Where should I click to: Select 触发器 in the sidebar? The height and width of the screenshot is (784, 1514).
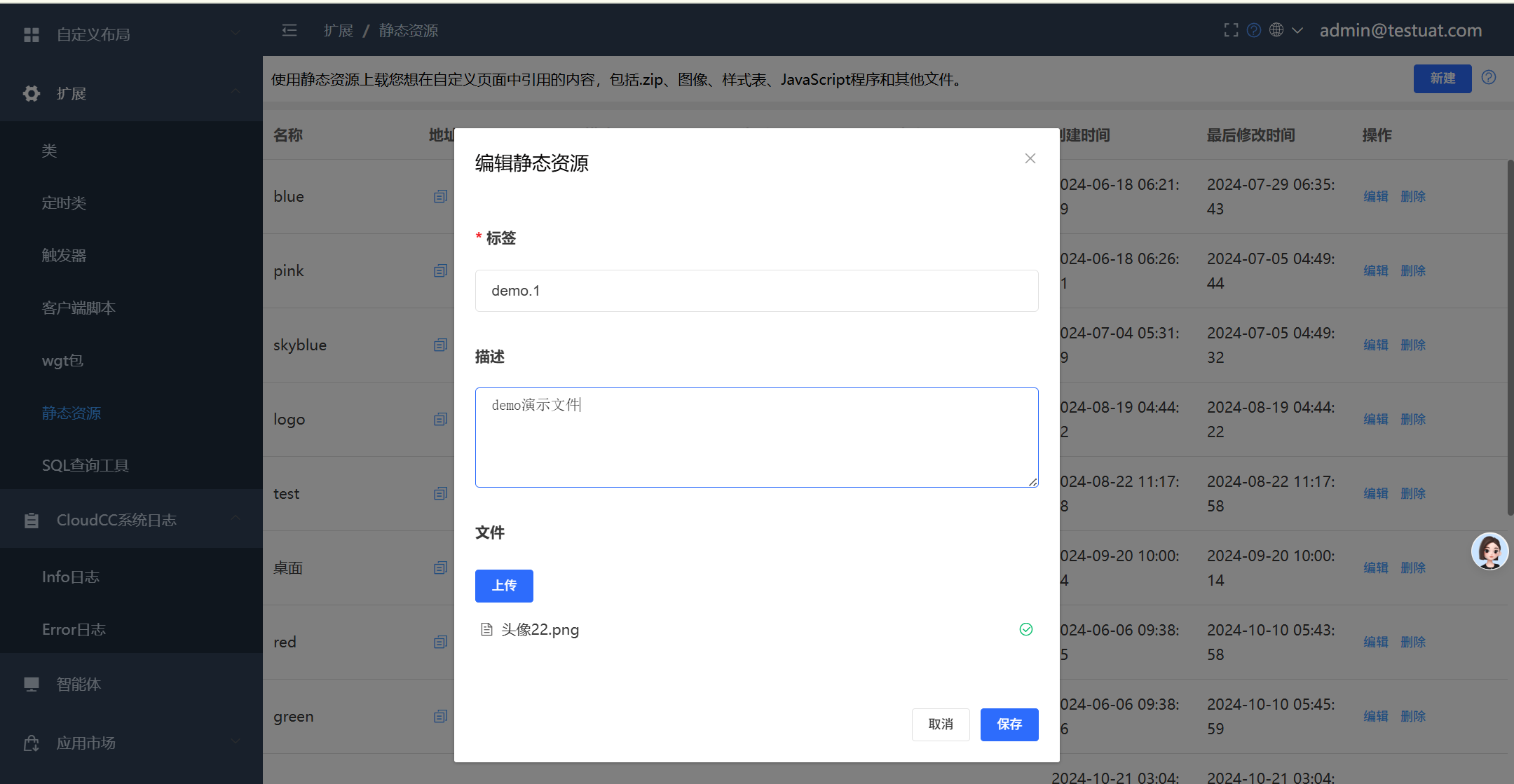pos(64,255)
